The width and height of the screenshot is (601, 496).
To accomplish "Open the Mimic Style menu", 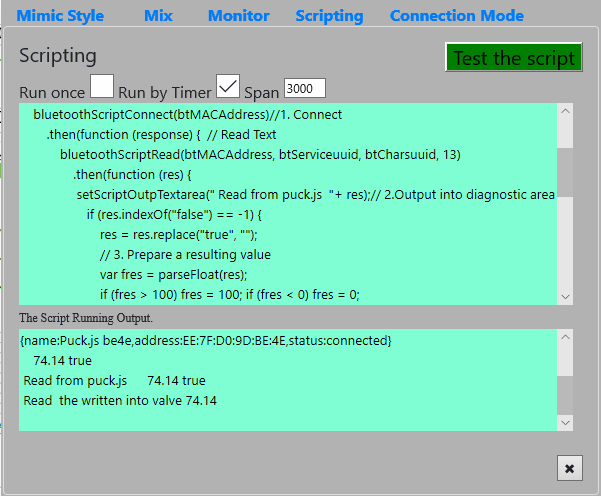I will coord(60,16).
